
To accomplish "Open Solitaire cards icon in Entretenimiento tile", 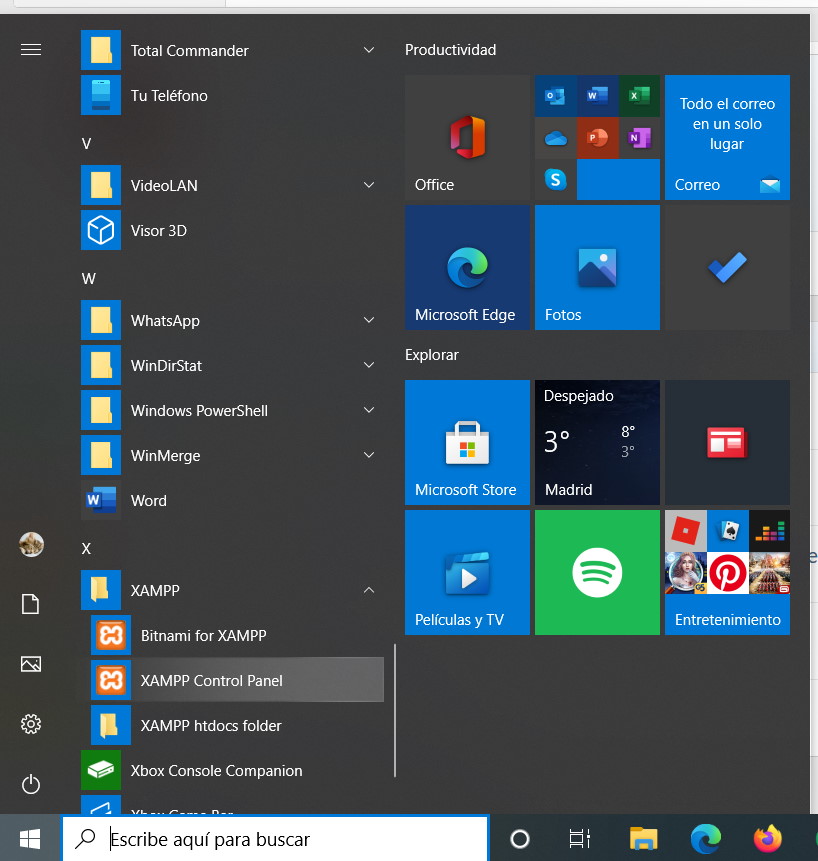I will 727,531.
